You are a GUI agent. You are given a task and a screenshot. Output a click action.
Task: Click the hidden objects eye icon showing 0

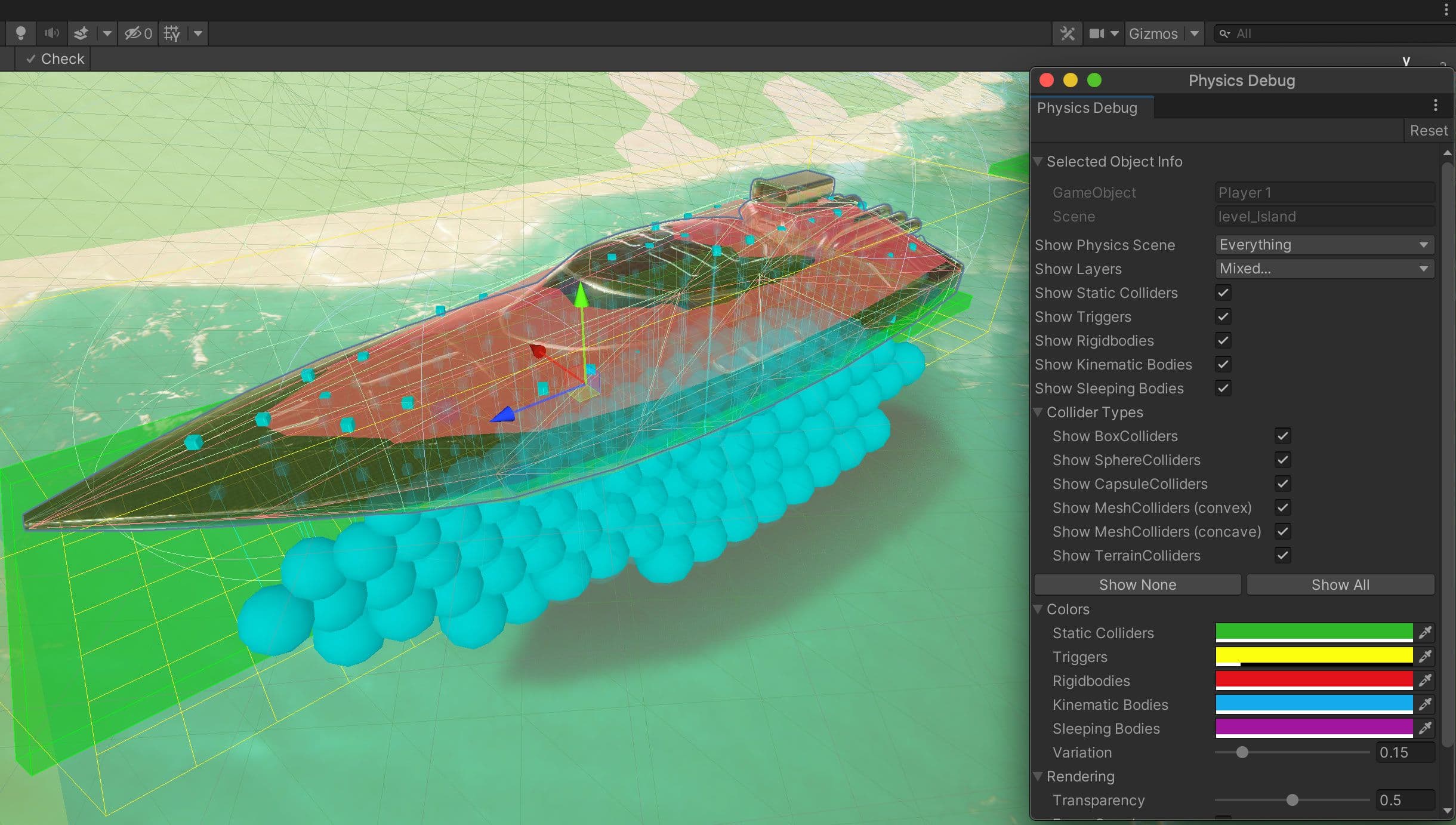[137, 33]
